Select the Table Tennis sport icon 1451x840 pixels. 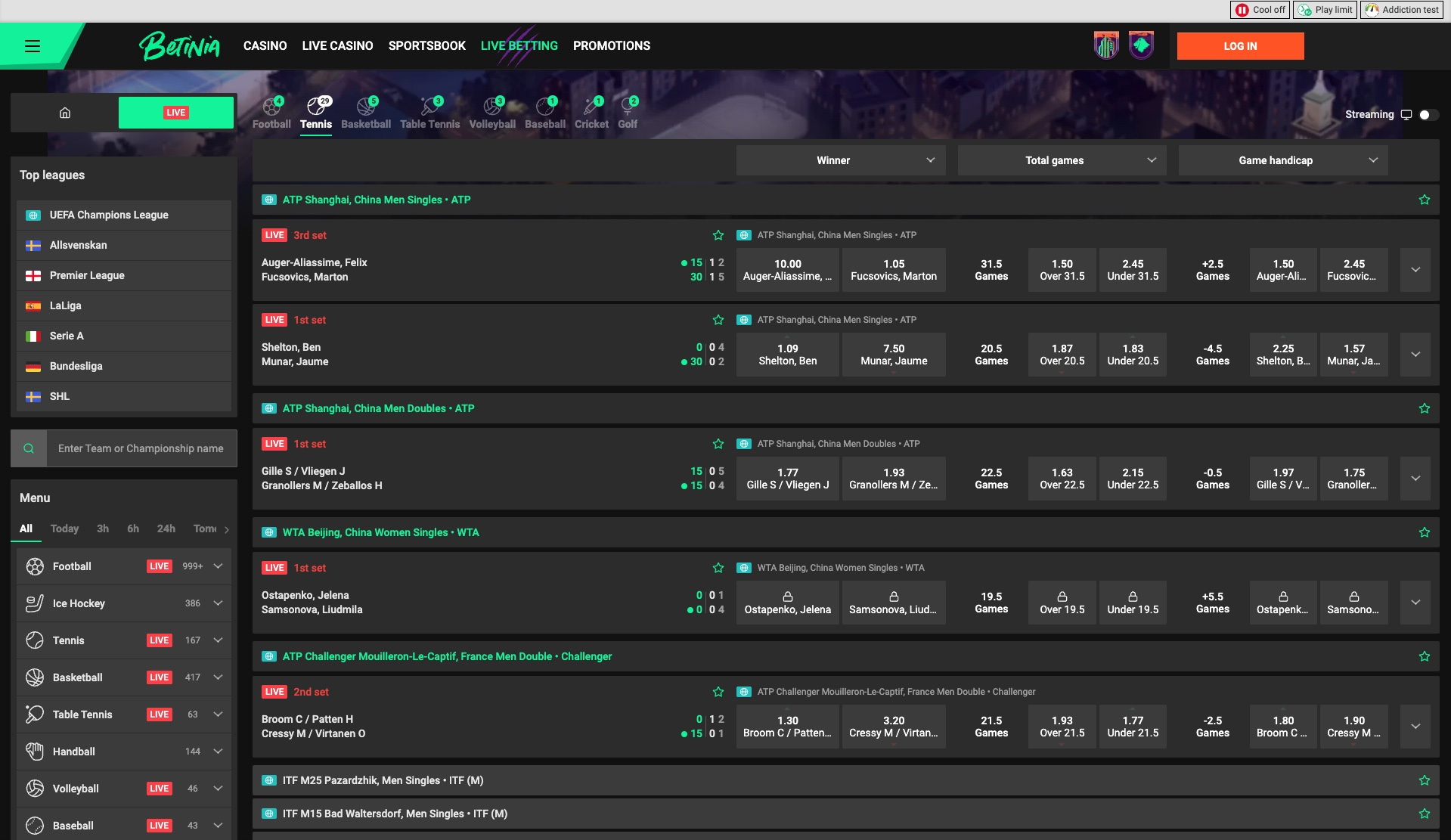tap(429, 107)
